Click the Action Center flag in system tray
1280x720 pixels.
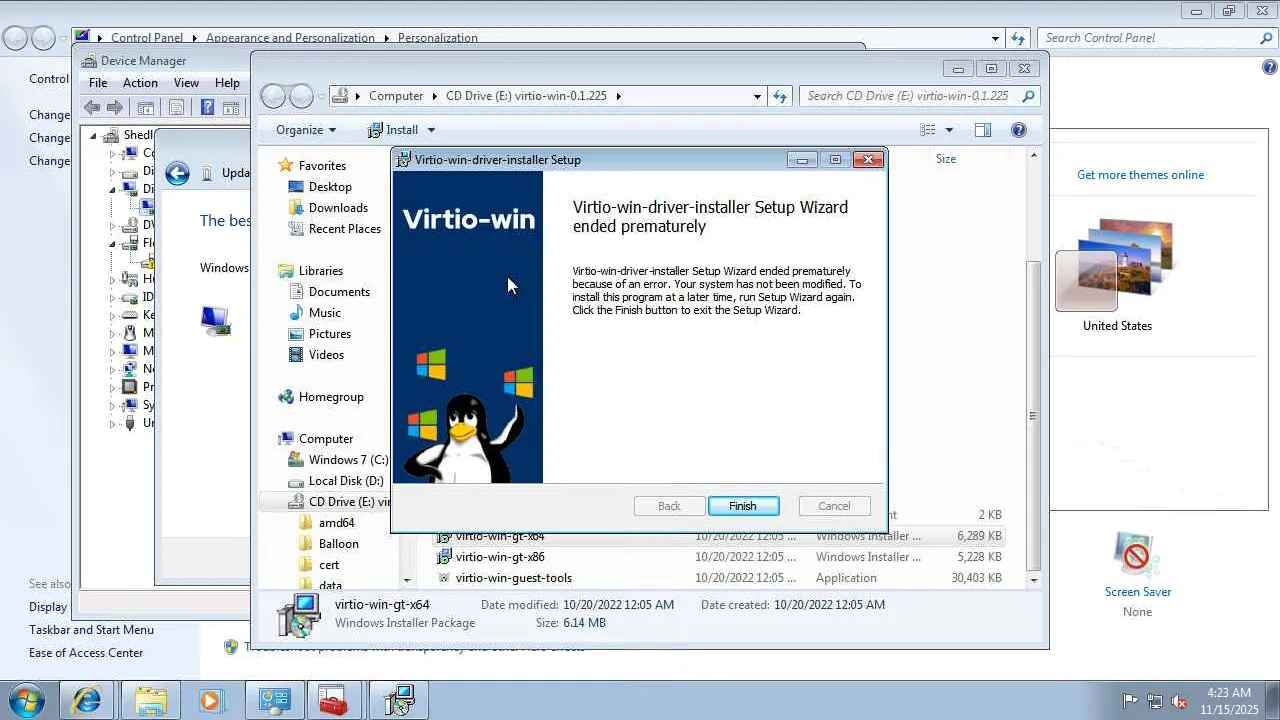[x=1131, y=701]
